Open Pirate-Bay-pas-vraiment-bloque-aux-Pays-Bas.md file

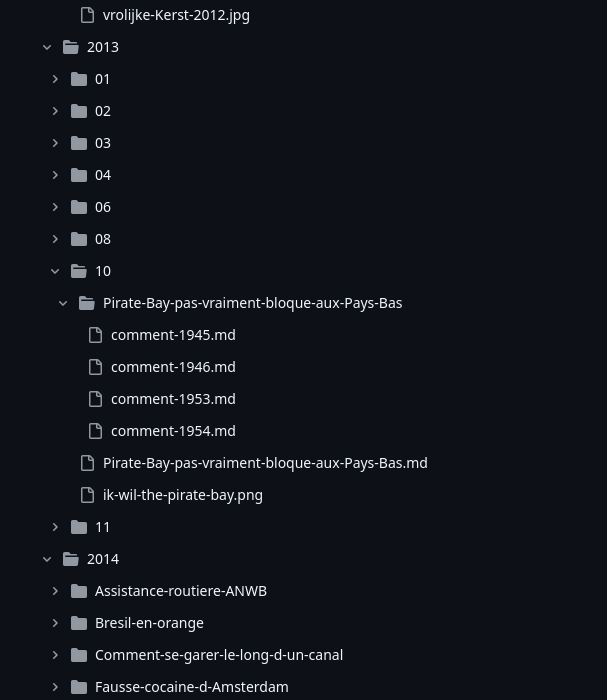click(265, 463)
